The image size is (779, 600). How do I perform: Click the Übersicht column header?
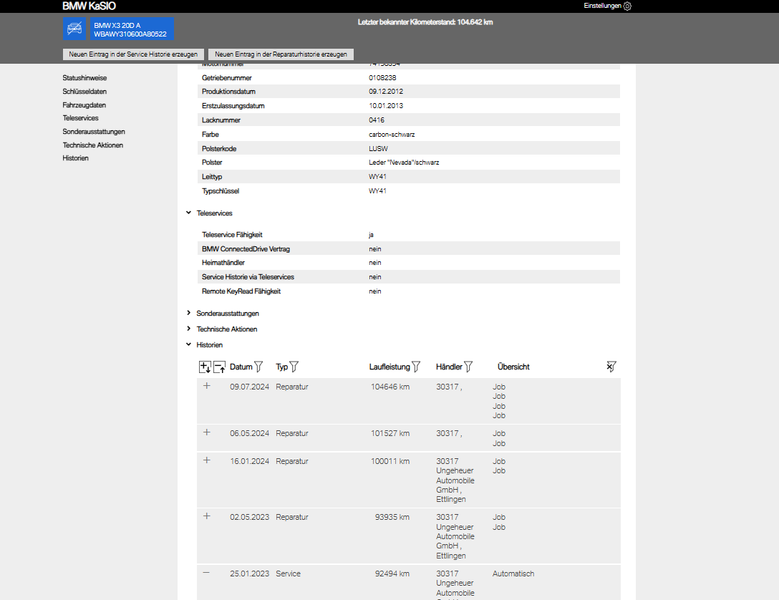click(x=513, y=367)
